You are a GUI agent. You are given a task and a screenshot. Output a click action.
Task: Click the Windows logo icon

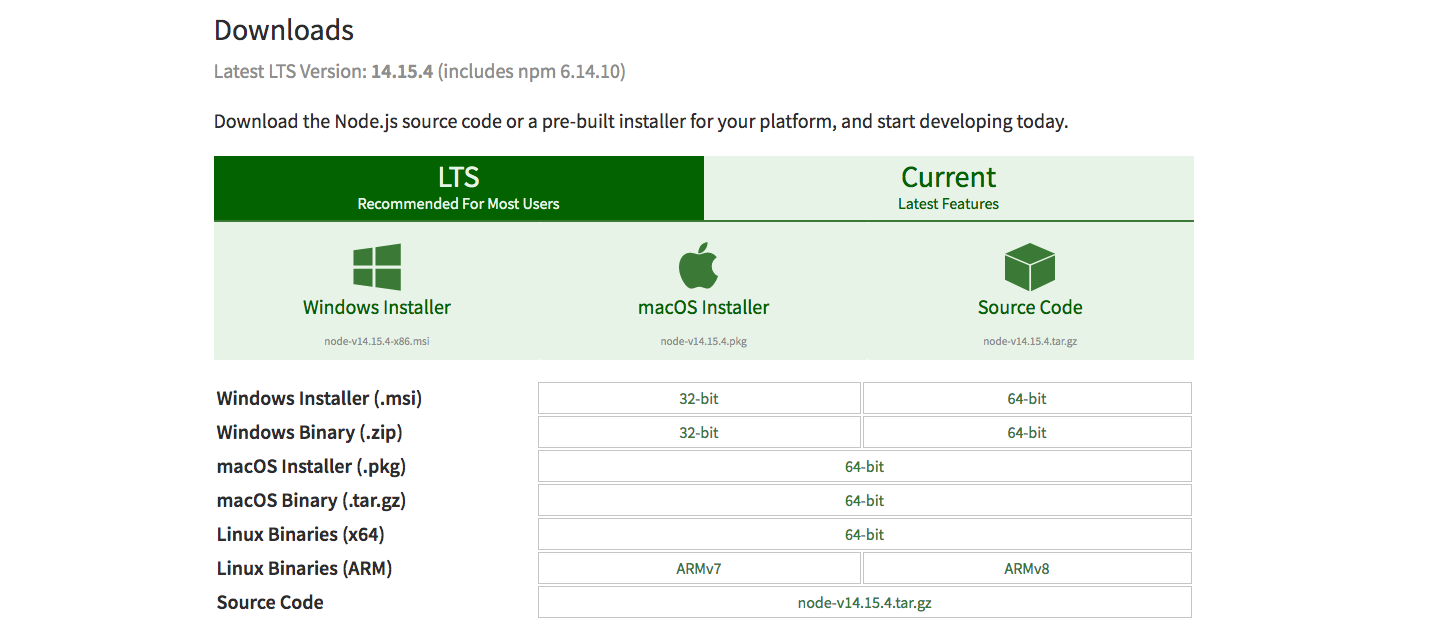tap(377, 267)
